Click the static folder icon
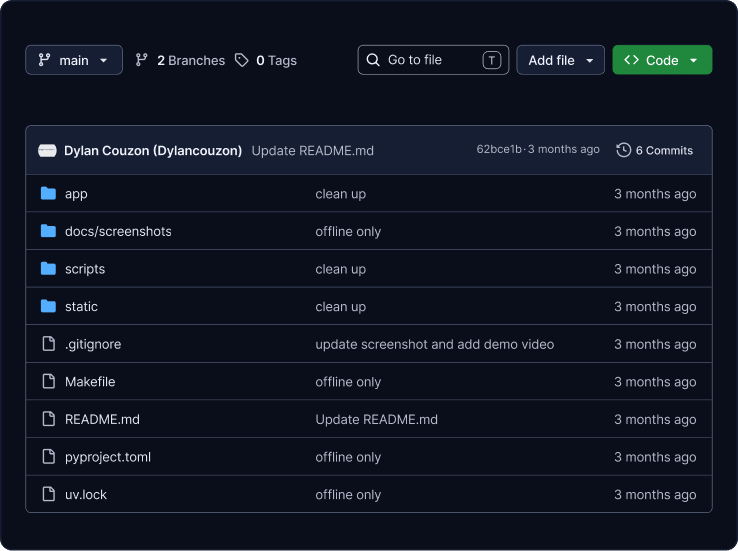Screen dimensions: 738x551 (48, 306)
